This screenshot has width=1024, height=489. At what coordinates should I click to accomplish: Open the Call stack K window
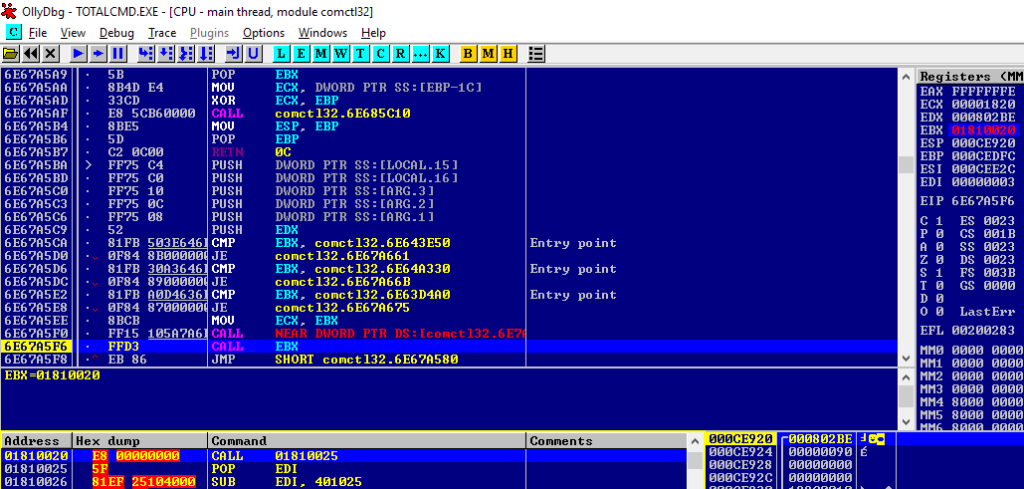[440, 53]
